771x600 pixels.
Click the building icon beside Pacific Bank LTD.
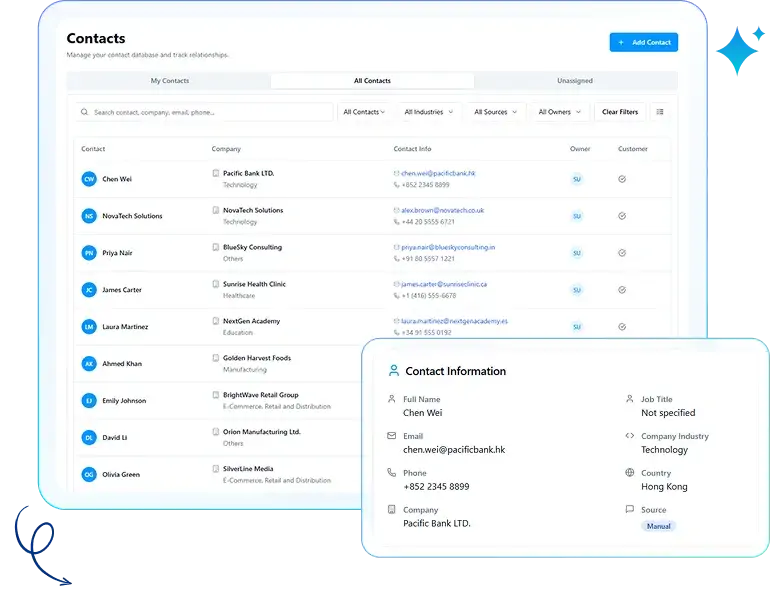pyautogui.click(x=215, y=173)
